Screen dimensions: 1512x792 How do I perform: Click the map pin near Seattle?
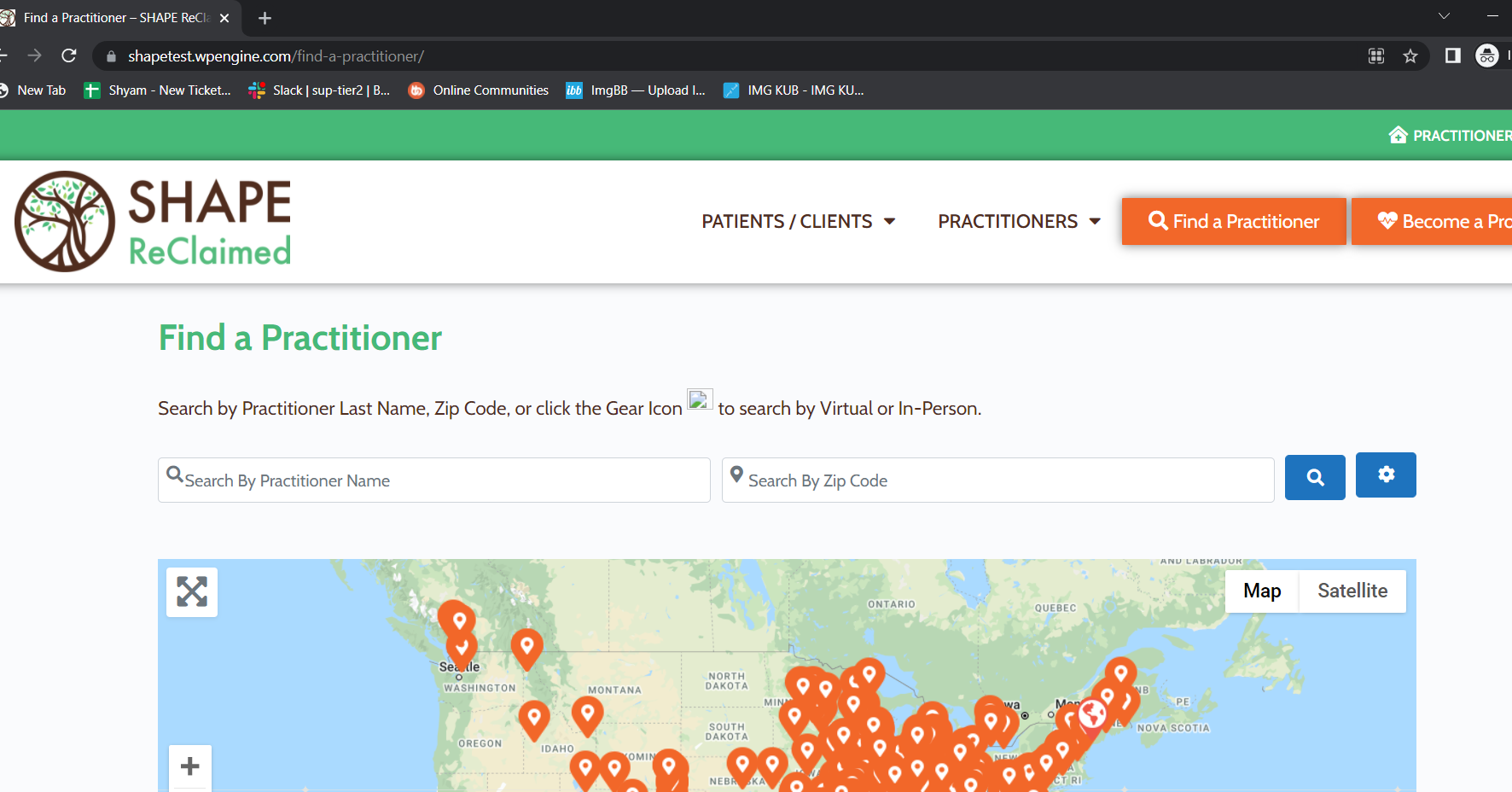(x=462, y=647)
